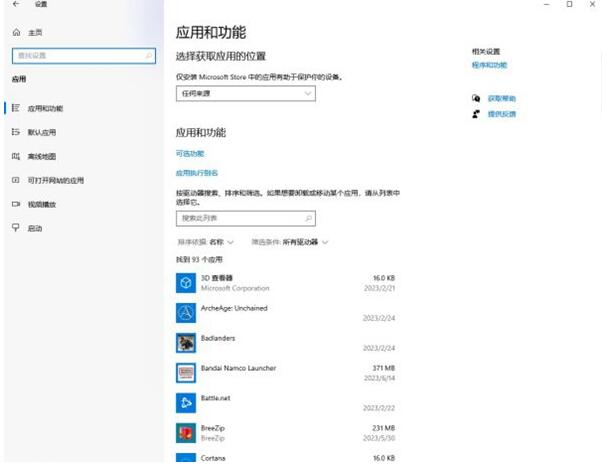Open the 可选功能 link

point(190,154)
